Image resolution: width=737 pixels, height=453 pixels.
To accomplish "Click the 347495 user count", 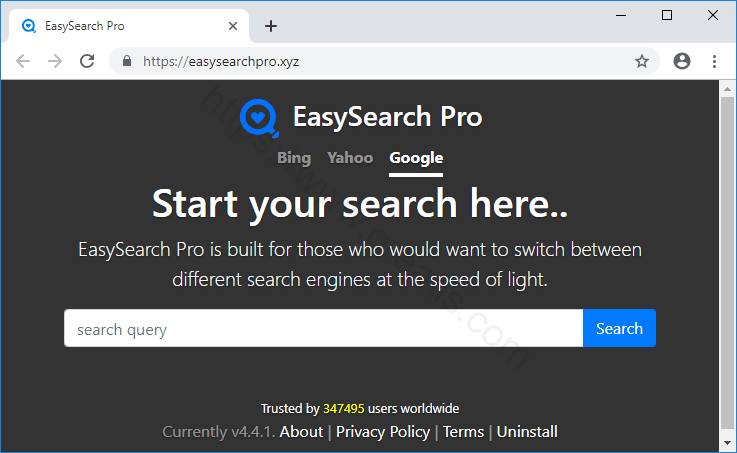I will 344,408.
